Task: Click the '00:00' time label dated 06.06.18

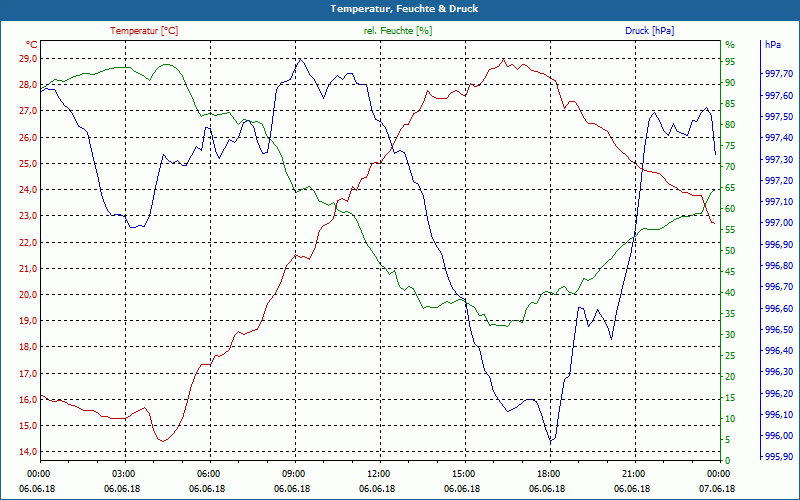Action: pos(38,473)
